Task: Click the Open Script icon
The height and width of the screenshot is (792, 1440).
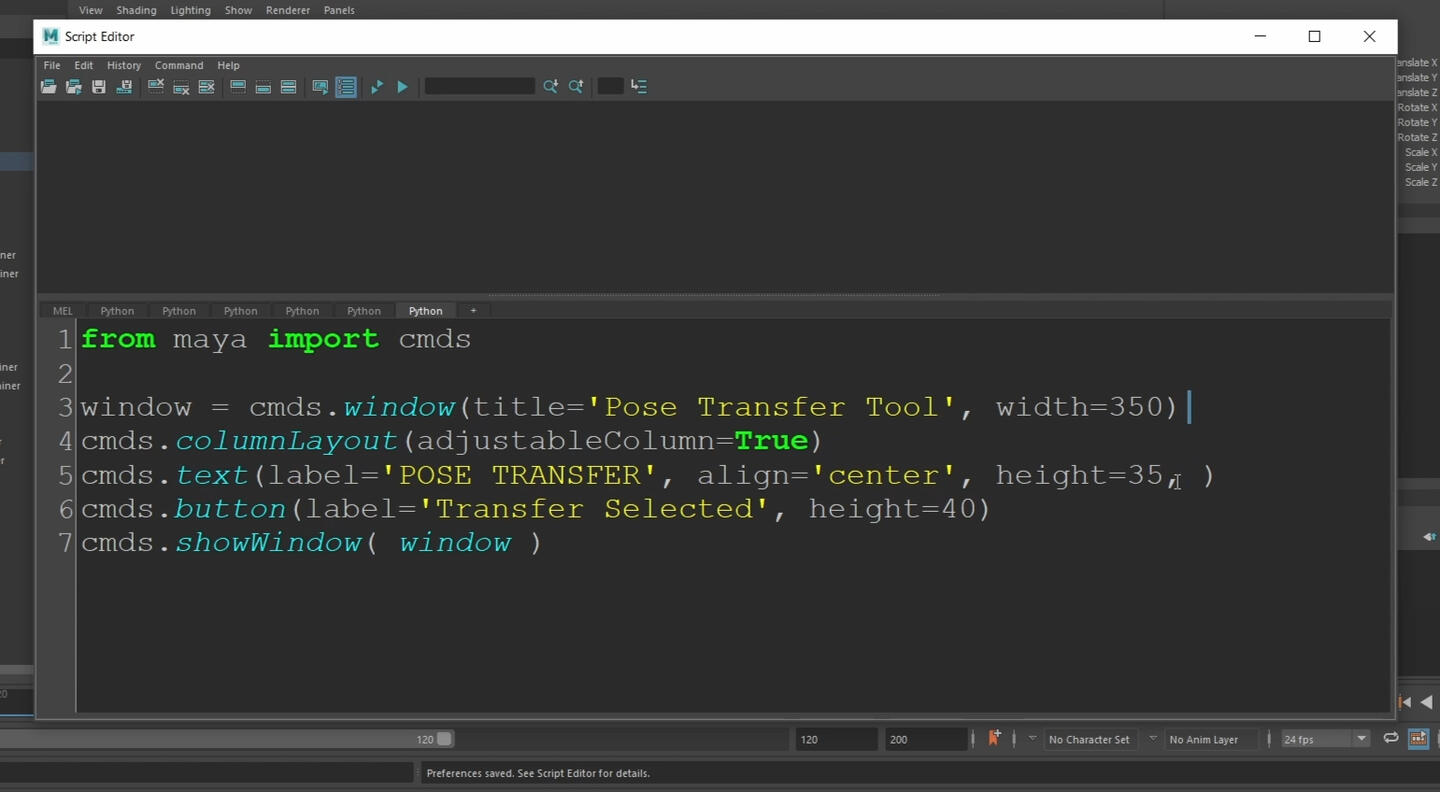Action: point(48,87)
